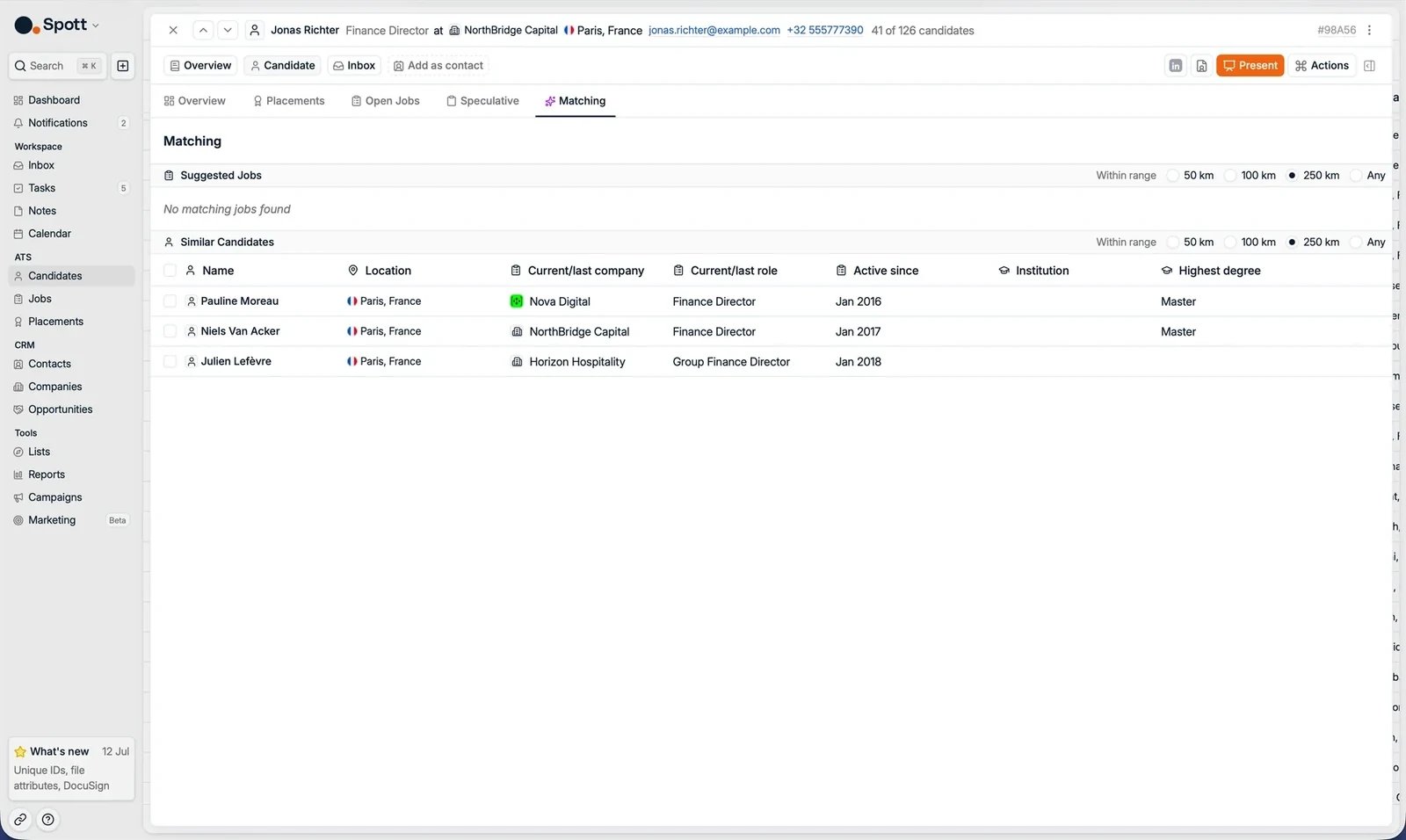
Task: Switch to the Candidate view button
Action: [x=283, y=66]
